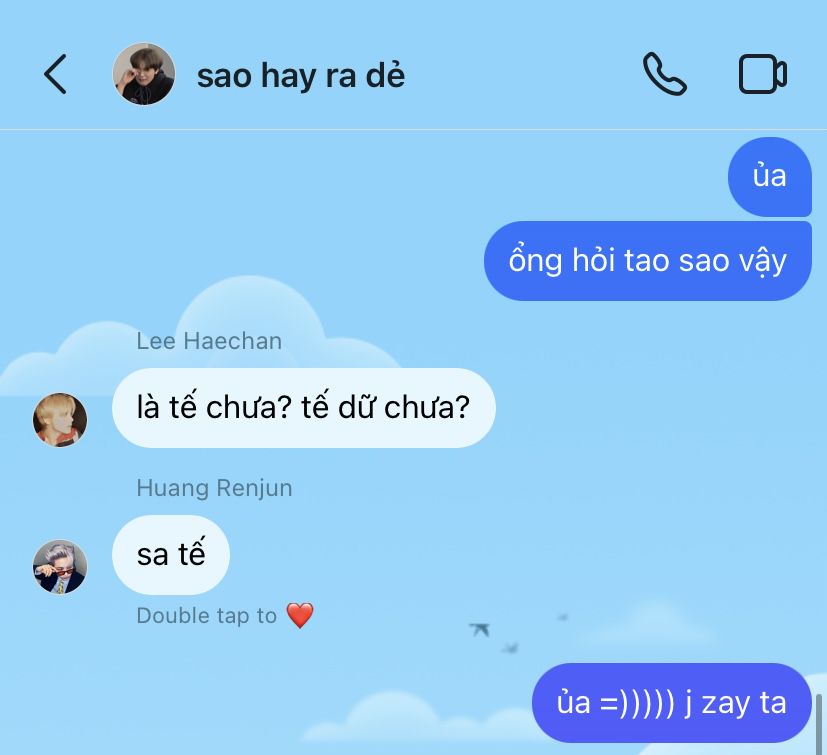Open the group chat avatar photo
Viewport: 827px width, 755px height.
[144, 74]
